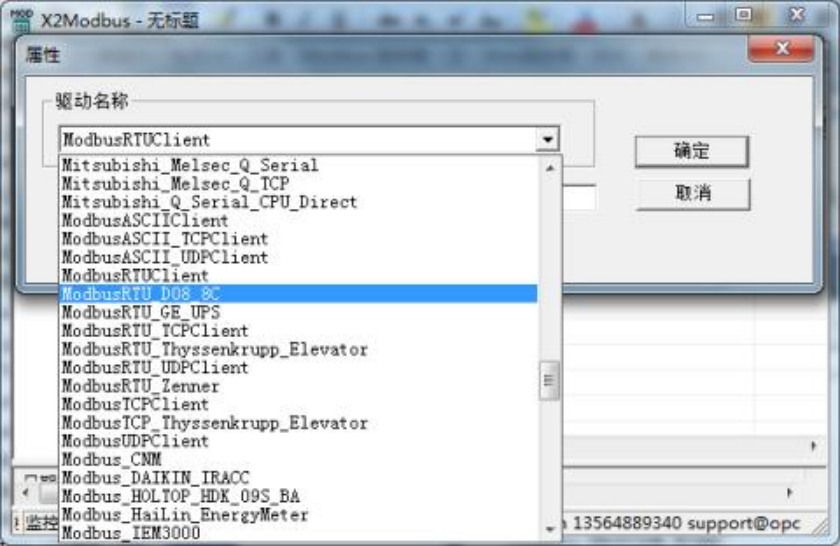Click the 确定 confirm button
Screen dimensions: 840x546
(x=692, y=152)
